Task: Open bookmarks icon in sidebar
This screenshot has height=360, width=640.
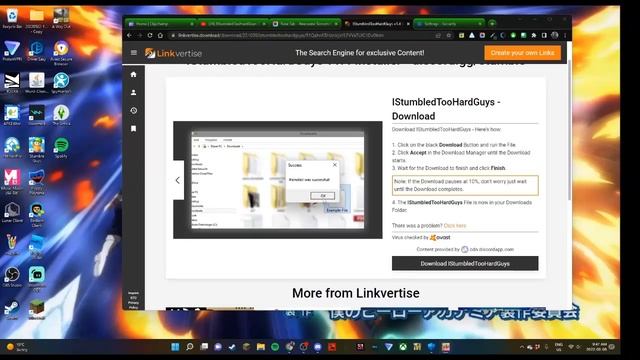Action: tap(133, 129)
